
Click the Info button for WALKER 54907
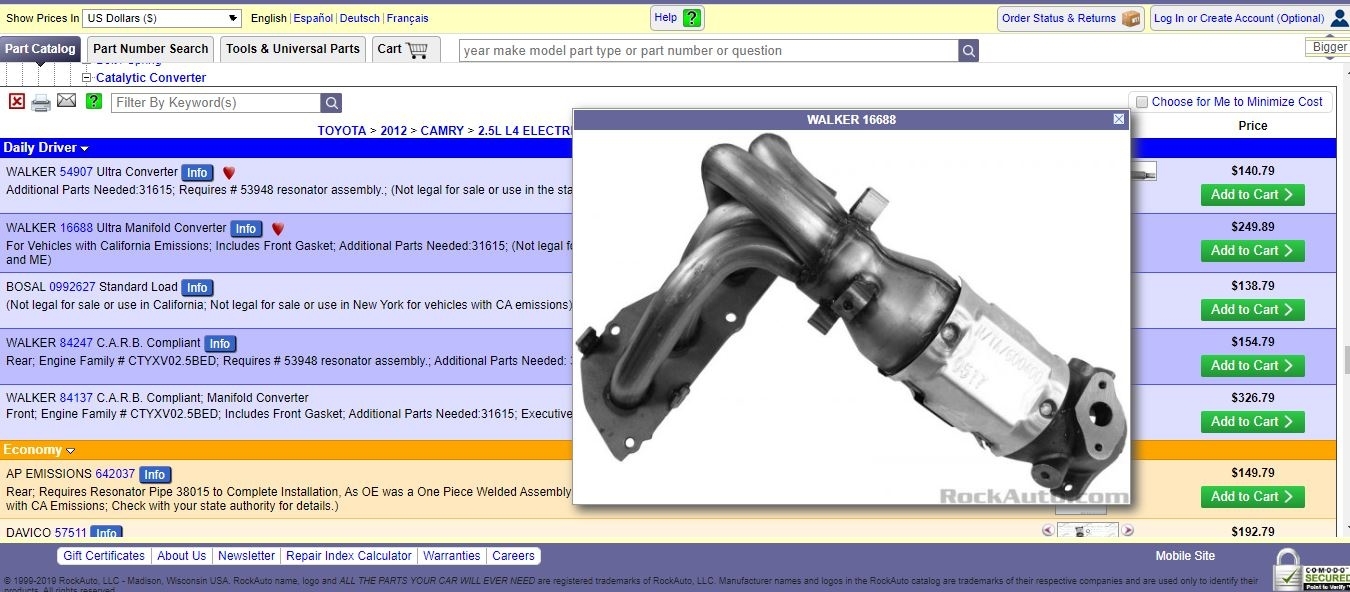tap(197, 173)
